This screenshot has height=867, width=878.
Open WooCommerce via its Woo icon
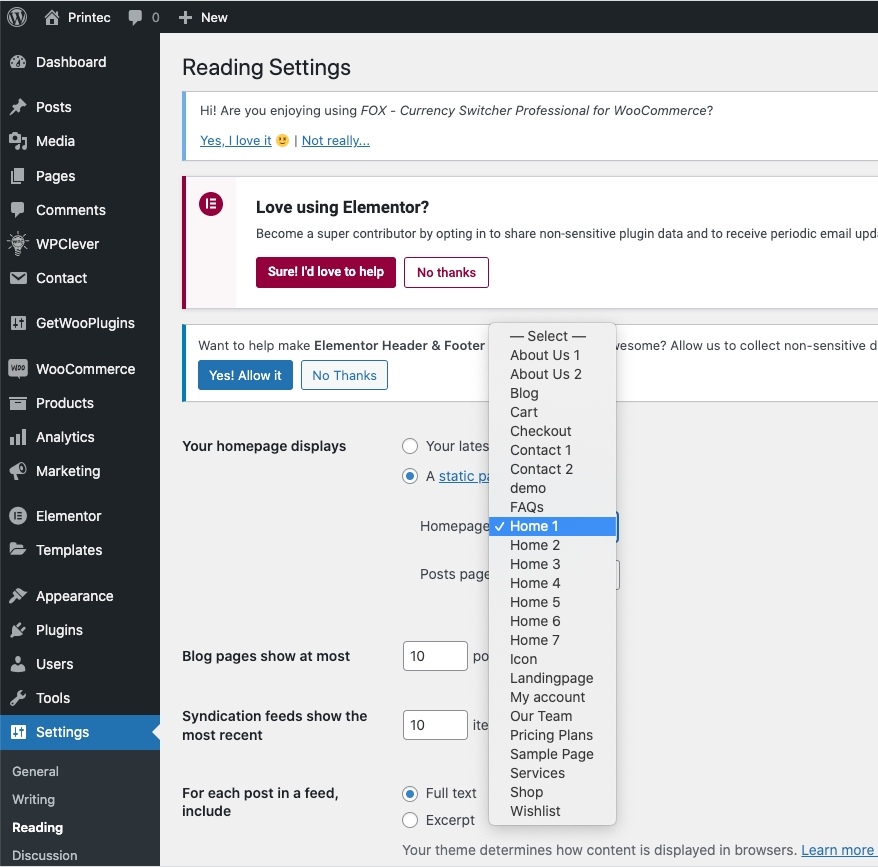click(18, 369)
